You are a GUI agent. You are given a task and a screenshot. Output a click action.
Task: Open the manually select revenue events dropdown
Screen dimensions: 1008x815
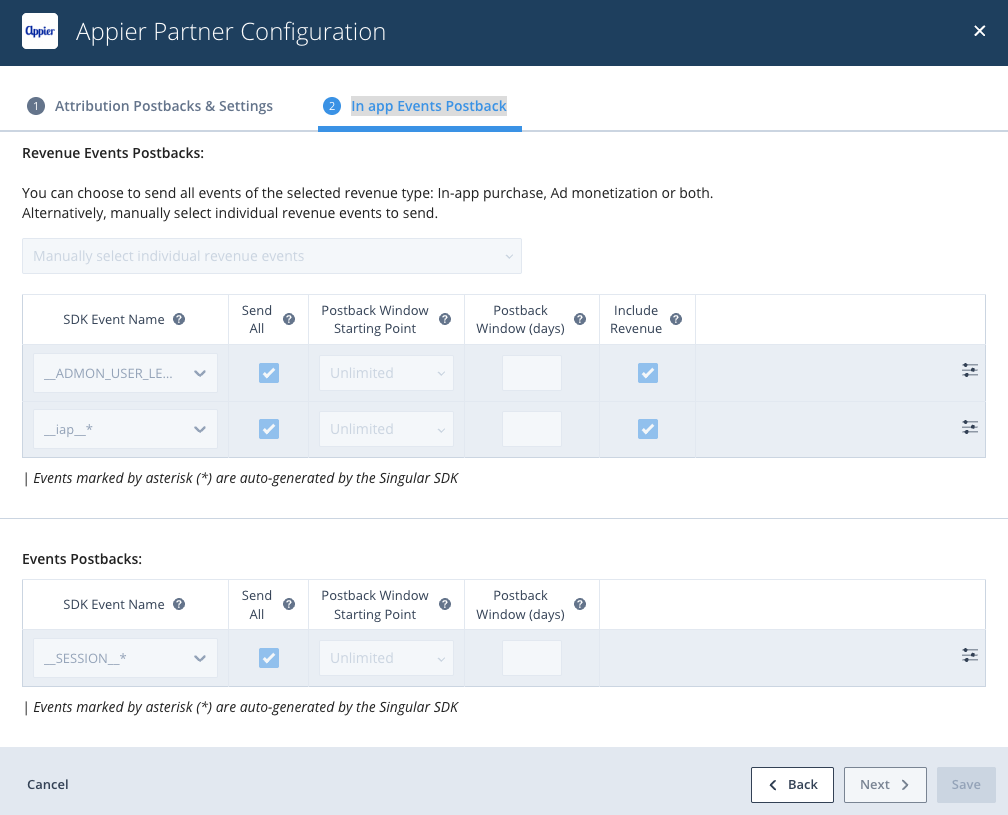[x=272, y=256]
